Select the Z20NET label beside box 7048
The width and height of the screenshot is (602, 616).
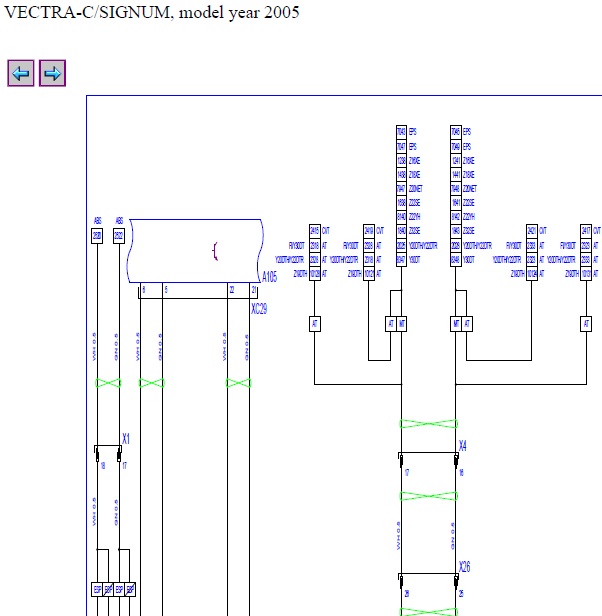click(470, 189)
